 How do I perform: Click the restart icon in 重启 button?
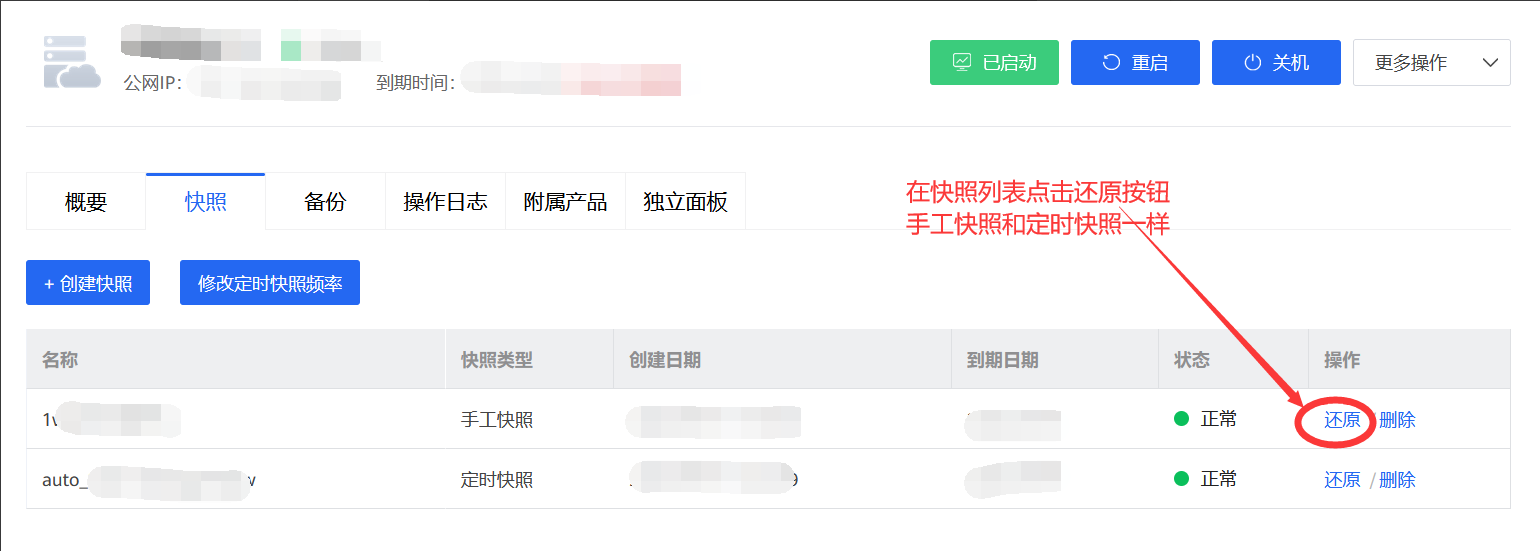tap(1111, 62)
